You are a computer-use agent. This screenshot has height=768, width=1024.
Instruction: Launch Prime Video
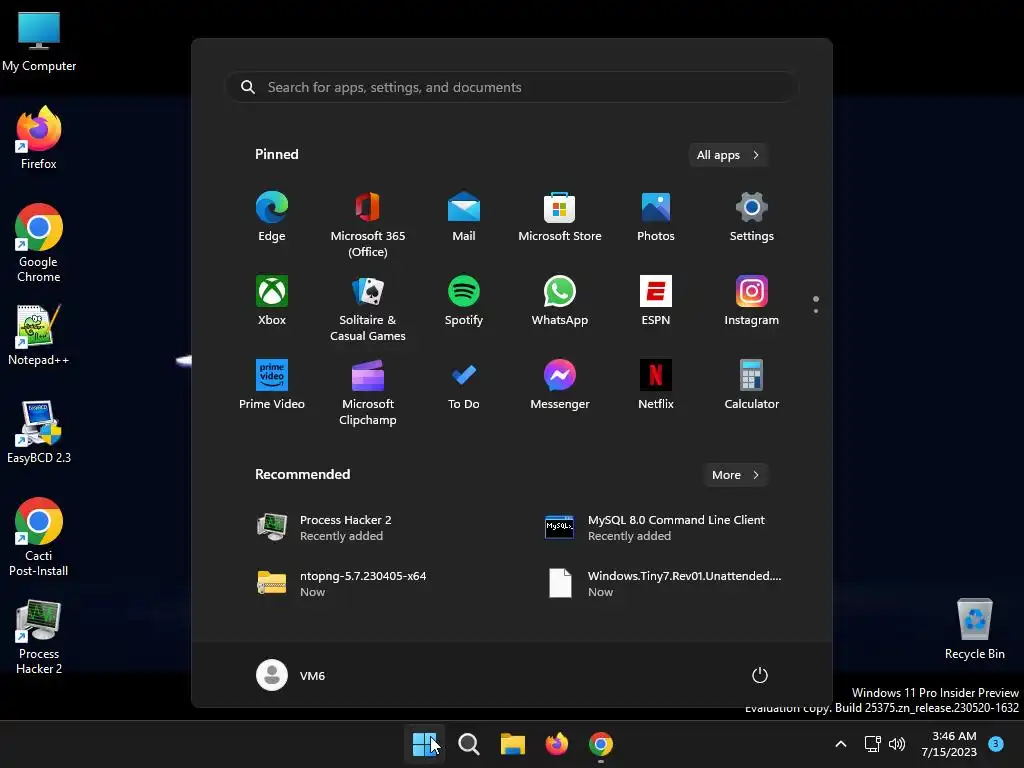coord(272,385)
